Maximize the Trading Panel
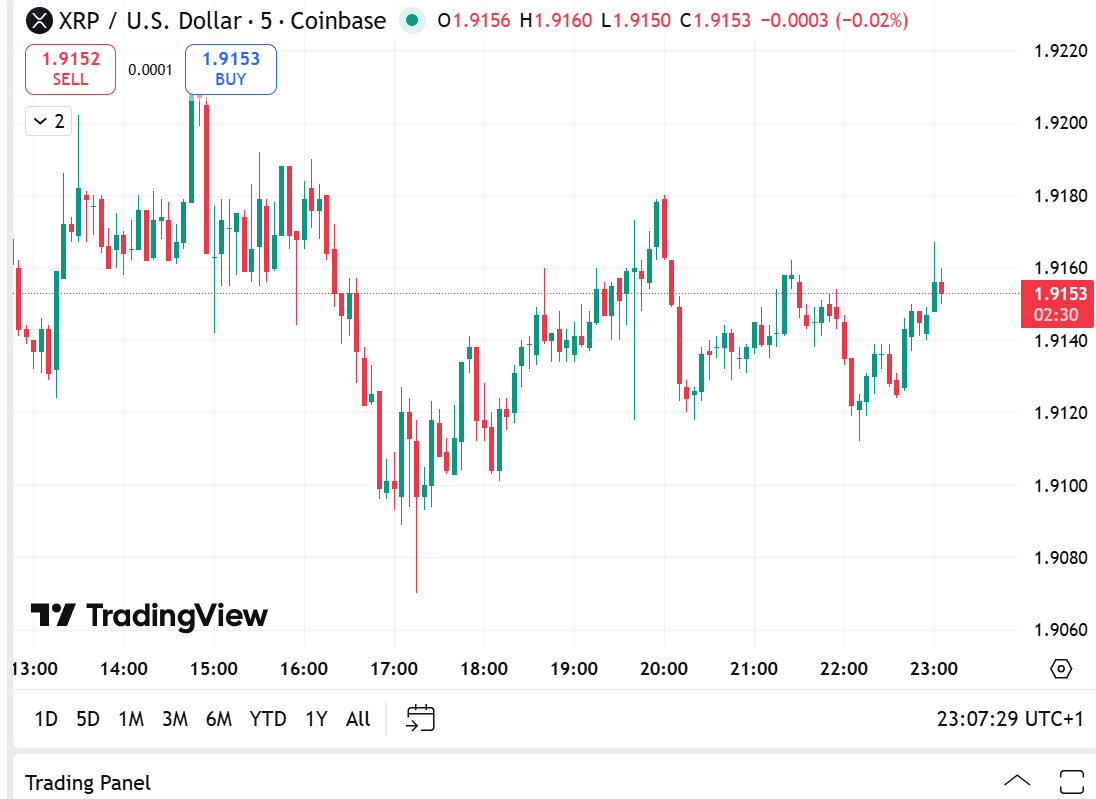1096x799 pixels. (x=1072, y=782)
